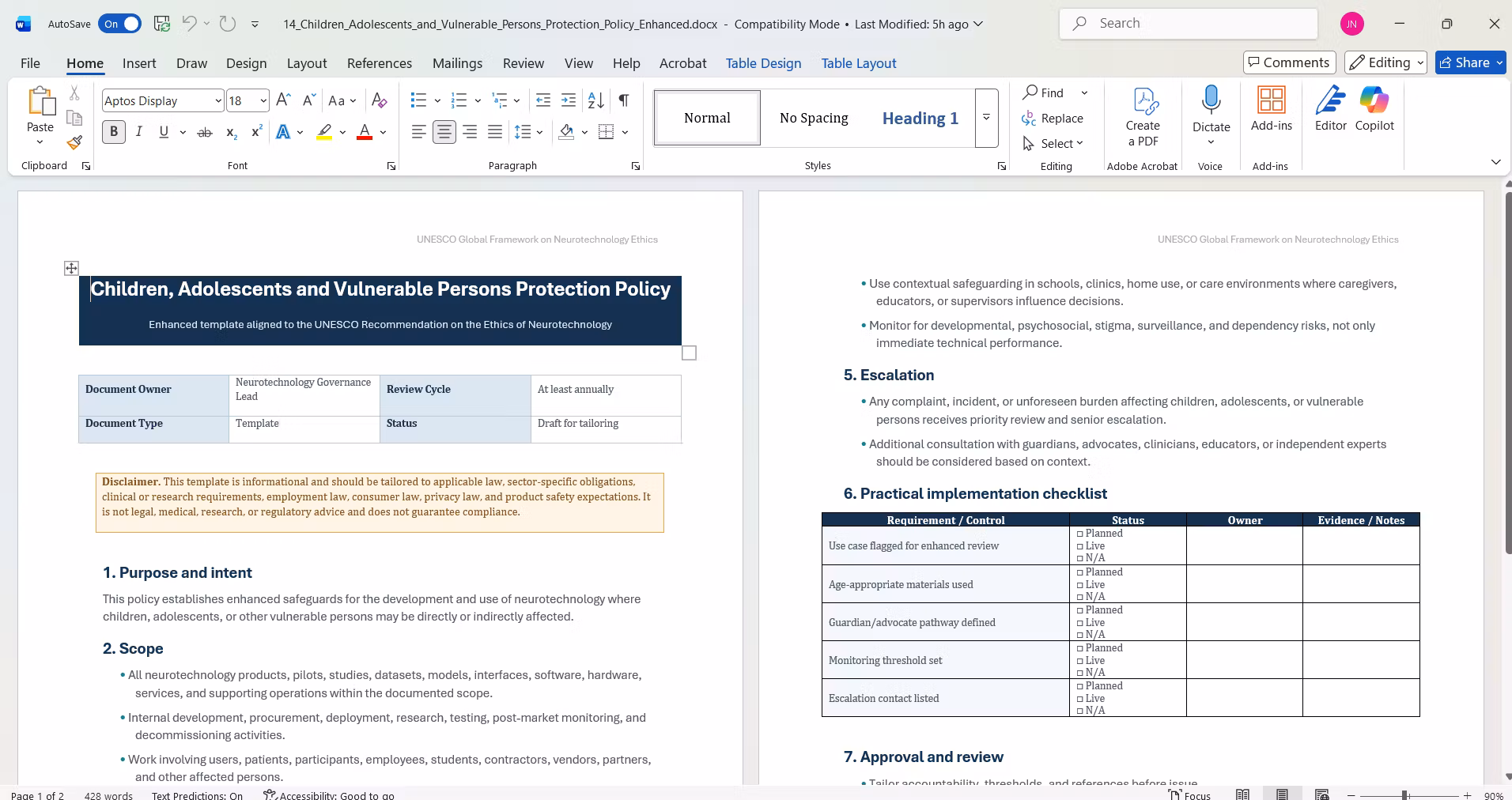The width and height of the screenshot is (1512, 800).
Task: Start Dictate microphone
Action: click(1211, 100)
